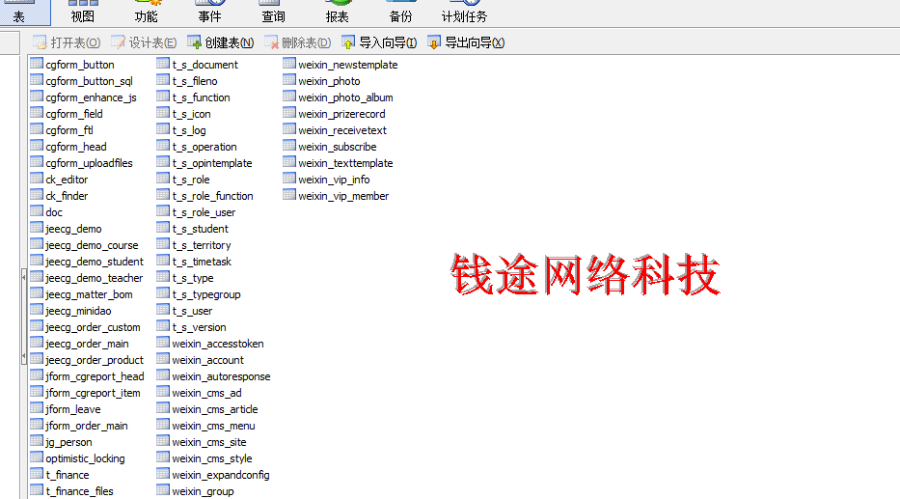Click the 打开表 toolbar icon
This screenshot has height=499, width=900.
coord(40,42)
